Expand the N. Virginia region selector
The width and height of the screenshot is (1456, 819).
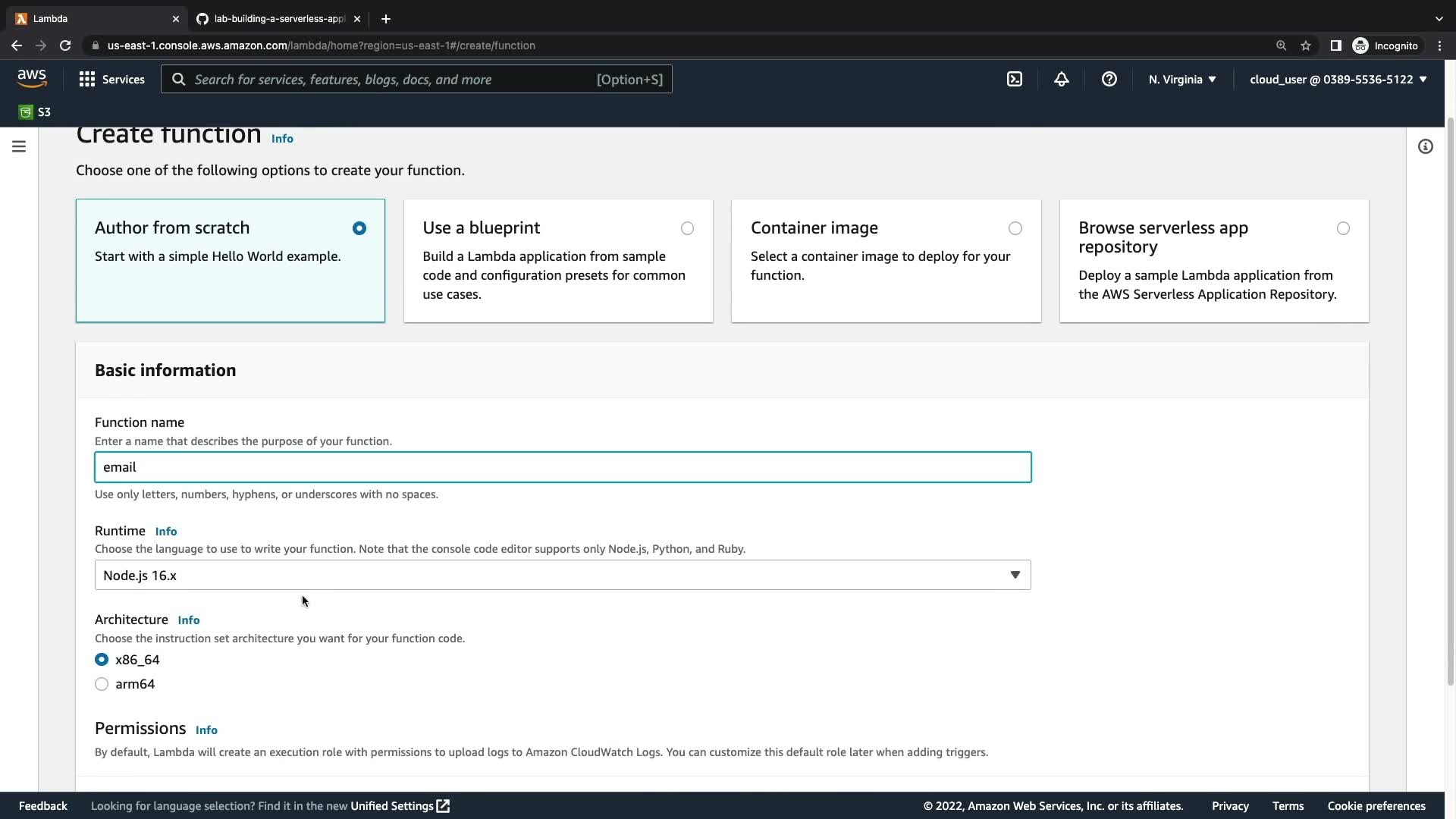coord(1181,79)
